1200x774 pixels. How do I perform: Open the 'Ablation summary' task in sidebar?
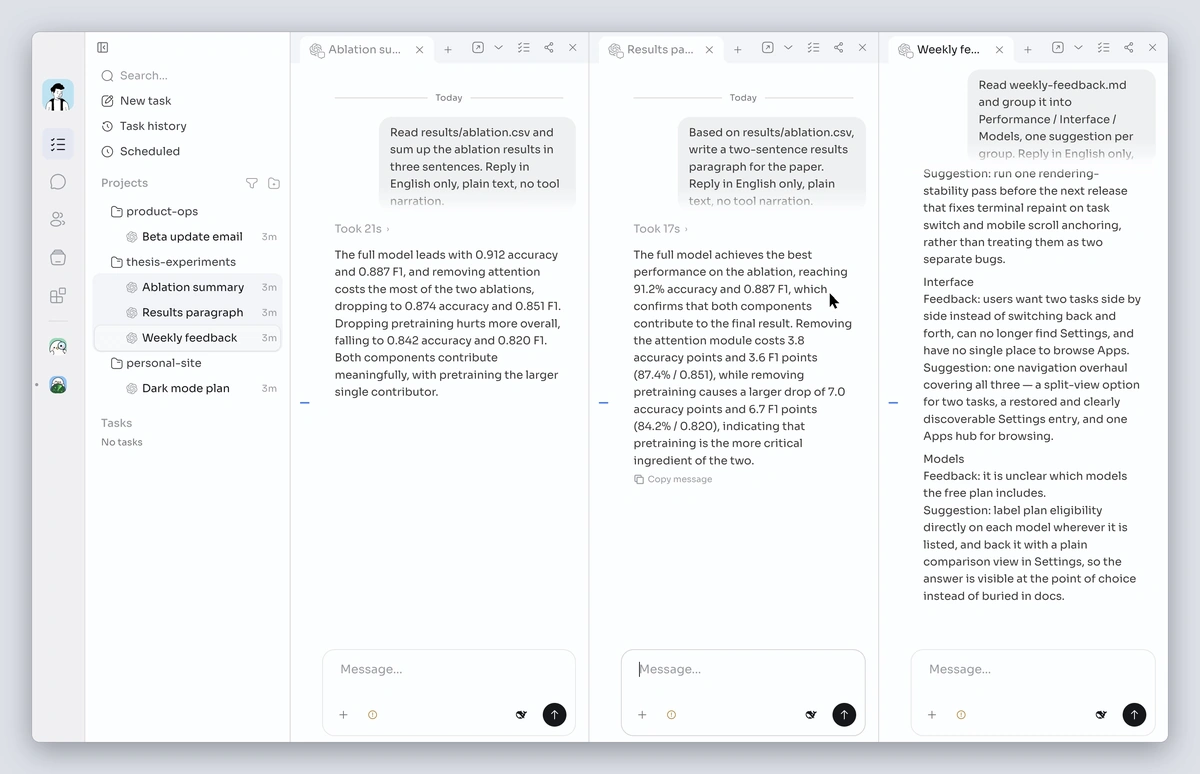pyautogui.click(x=188, y=287)
